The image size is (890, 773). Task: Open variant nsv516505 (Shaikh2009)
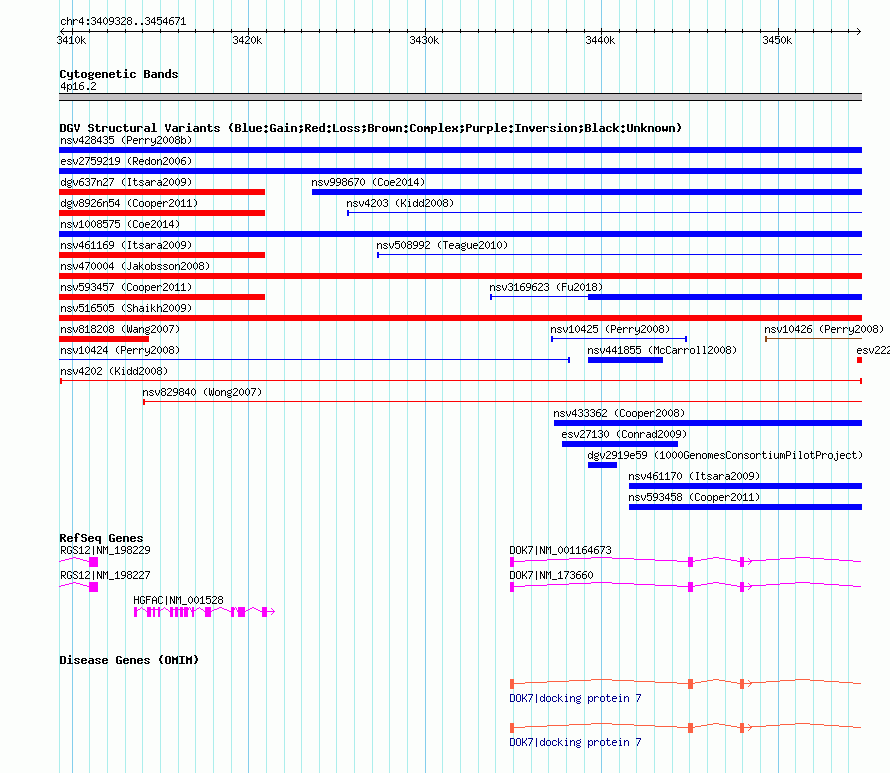tap(460, 318)
